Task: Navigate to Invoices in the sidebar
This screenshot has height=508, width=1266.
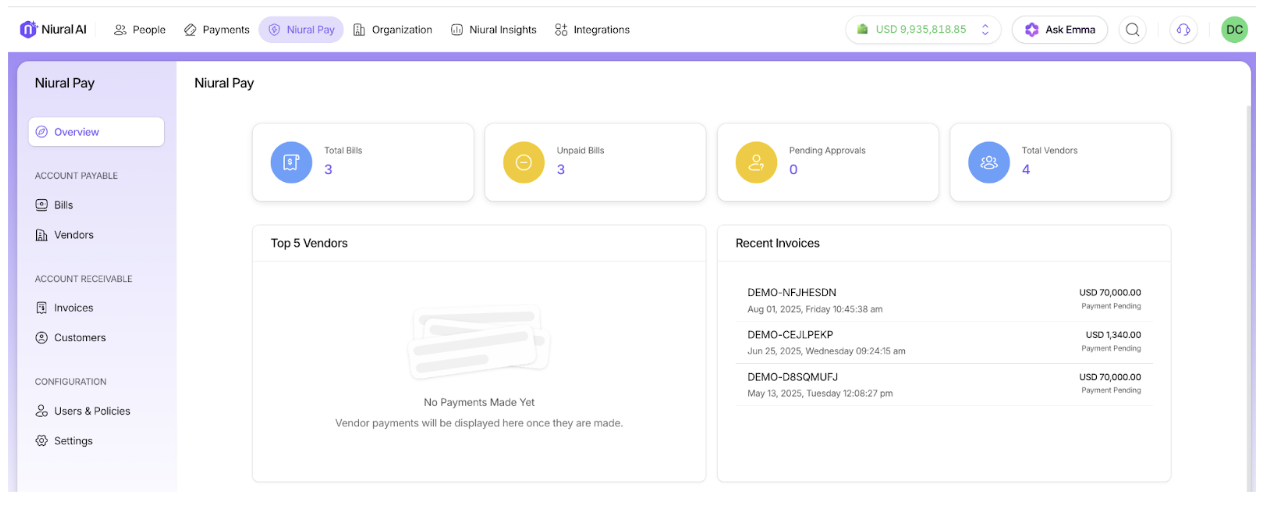Action: pos(73,308)
